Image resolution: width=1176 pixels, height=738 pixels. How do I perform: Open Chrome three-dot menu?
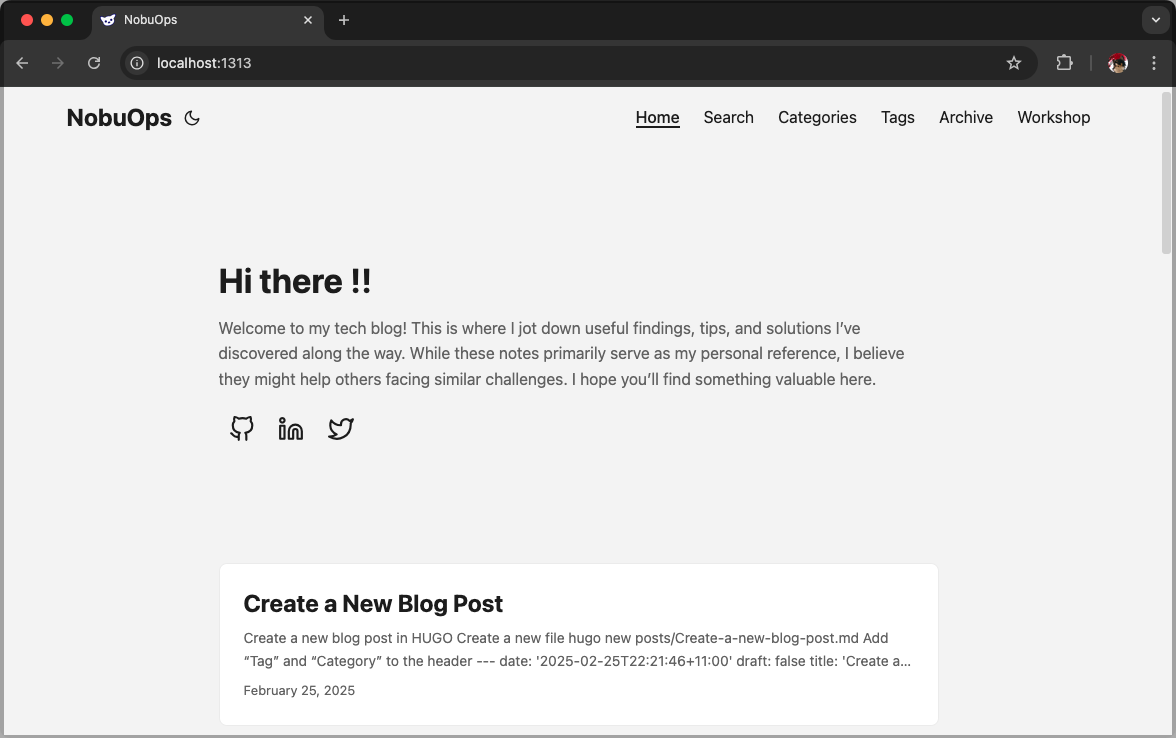[1154, 63]
